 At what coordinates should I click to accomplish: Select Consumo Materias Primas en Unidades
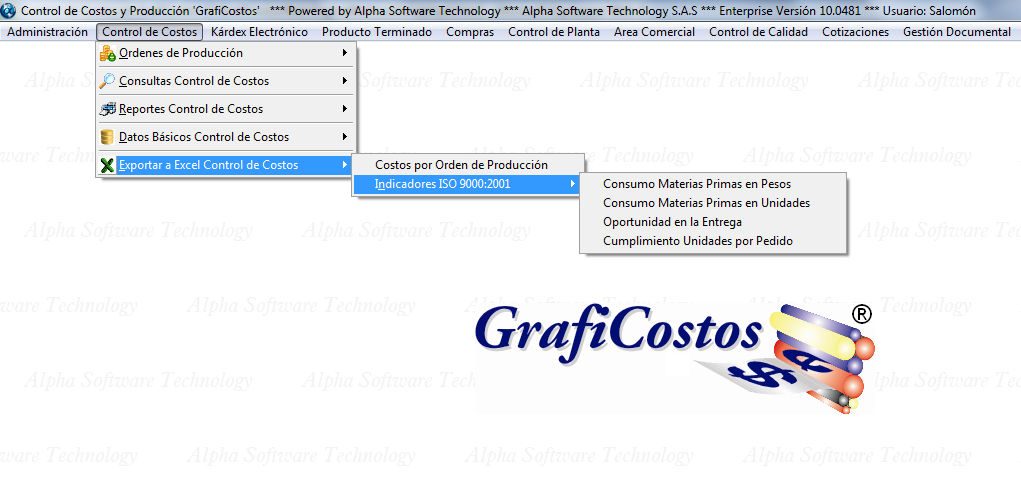coord(706,203)
